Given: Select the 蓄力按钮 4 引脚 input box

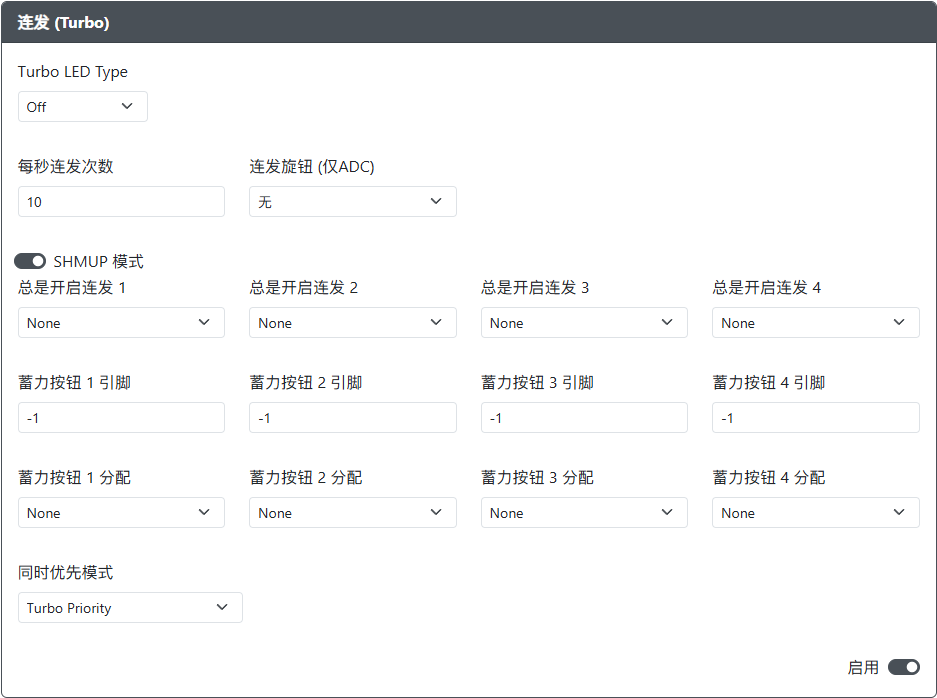Looking at the screenshot, I should [x=815, y=418].
